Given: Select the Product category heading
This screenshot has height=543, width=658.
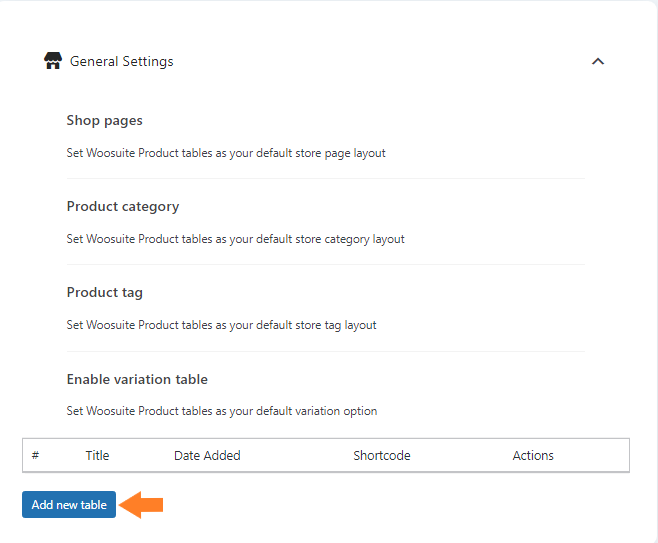Looking at the screenshot, I should (x=123, y=207).
